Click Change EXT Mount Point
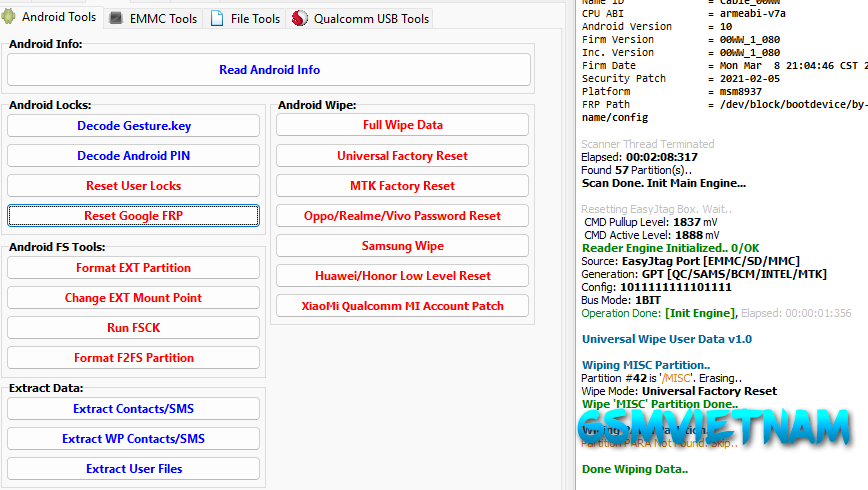The width and height of the screenshot is (868, 490). (133, 298)
